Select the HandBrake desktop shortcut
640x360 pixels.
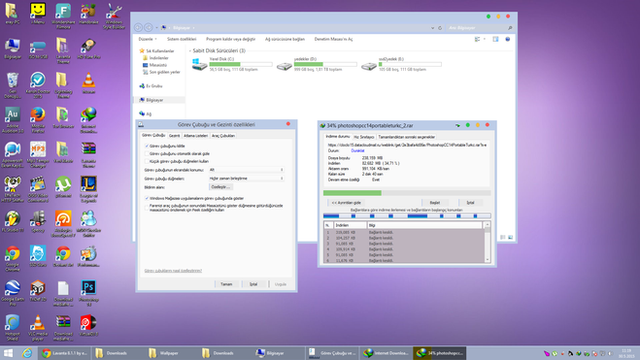pyautogui.click(x=89, y=14)
